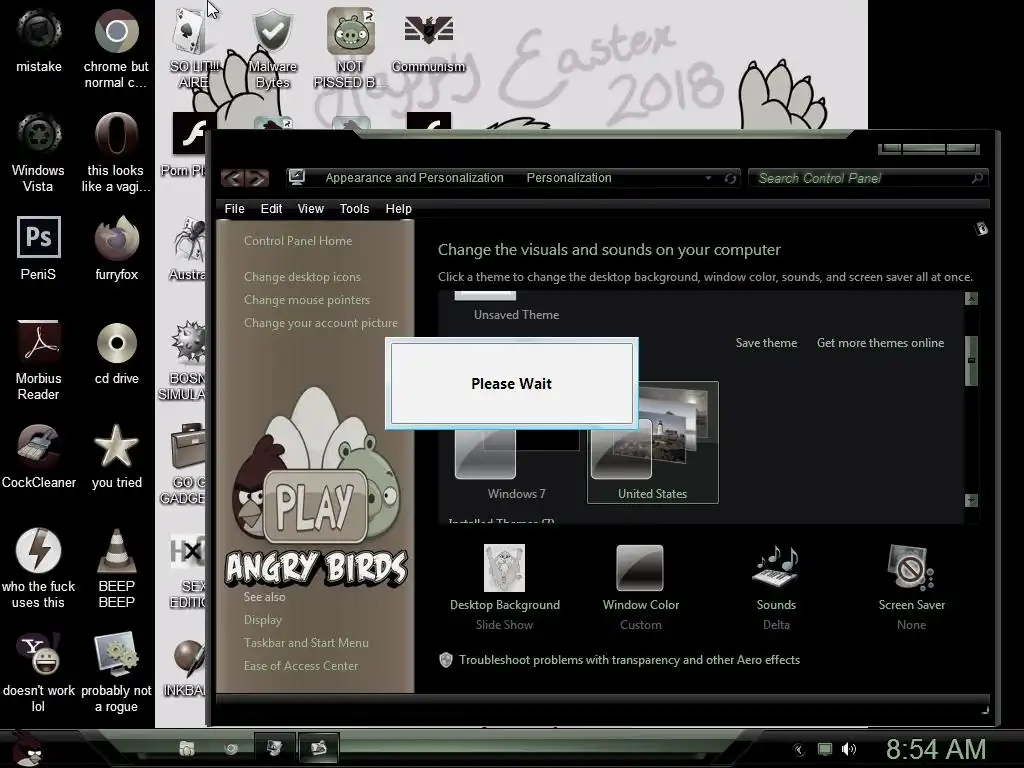Open the media player taskbar icon
The width and height of the screenshot is (1024, 768).
click(x=231, y=748)
